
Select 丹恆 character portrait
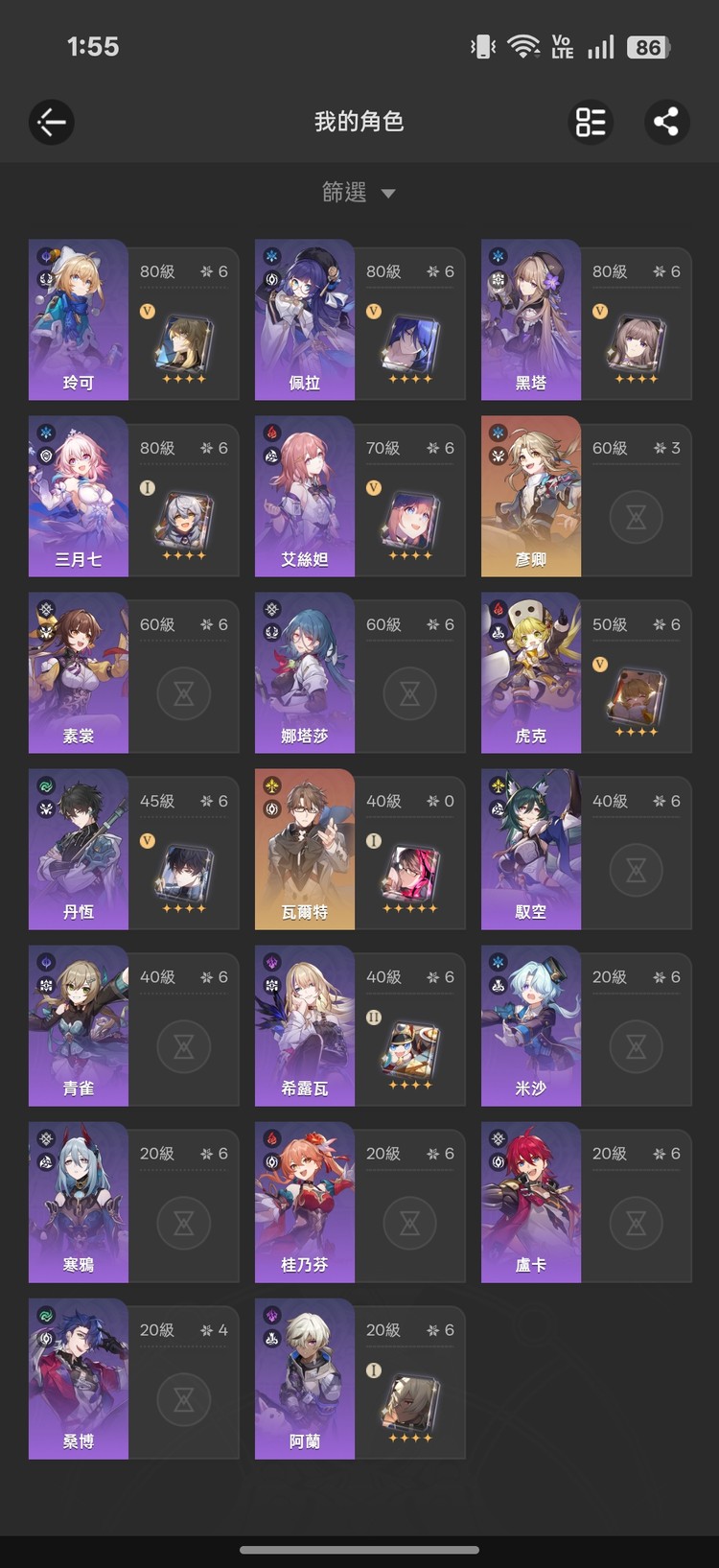tap(79, 849)
